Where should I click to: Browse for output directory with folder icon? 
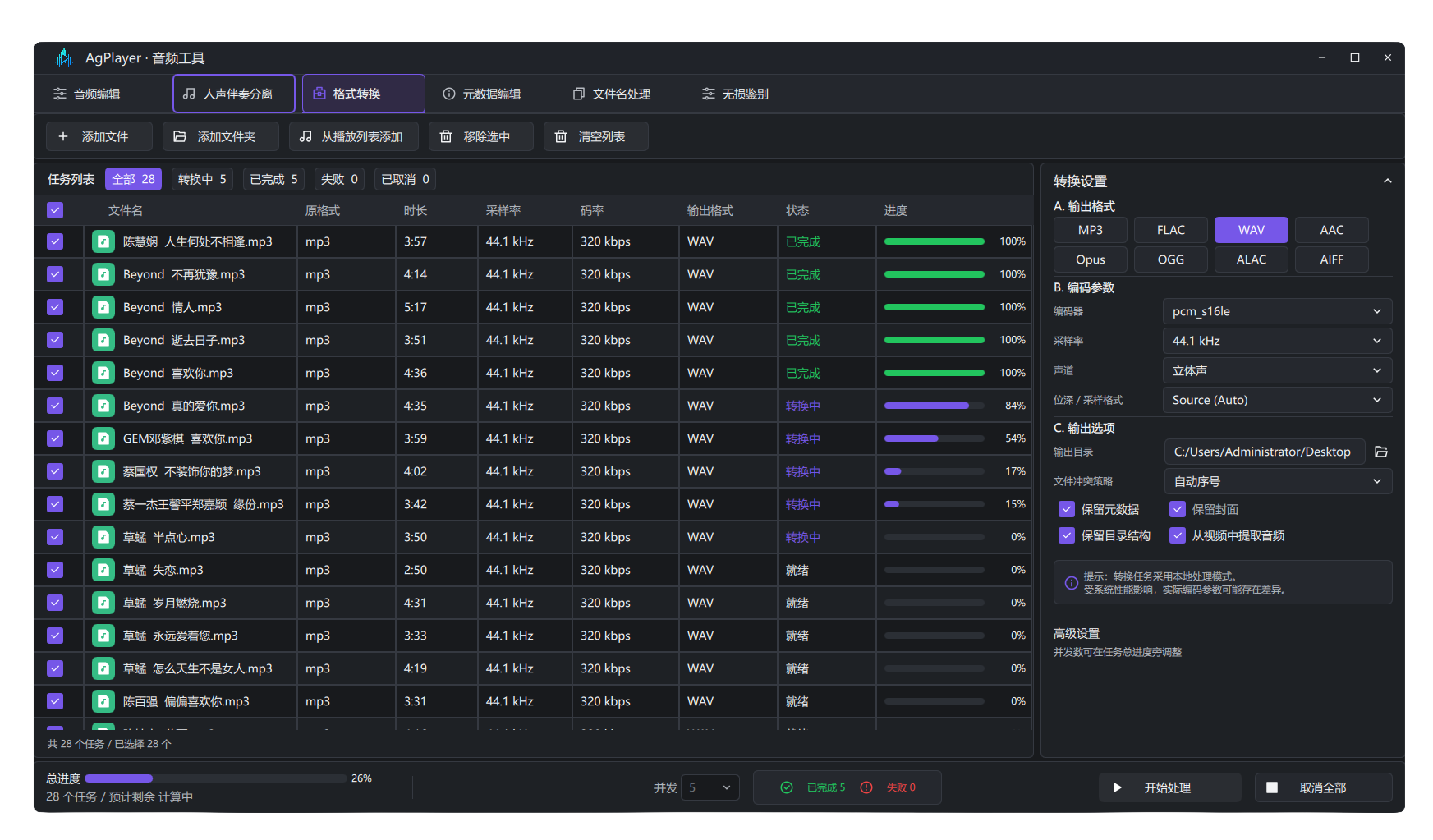pos(1381,452)
